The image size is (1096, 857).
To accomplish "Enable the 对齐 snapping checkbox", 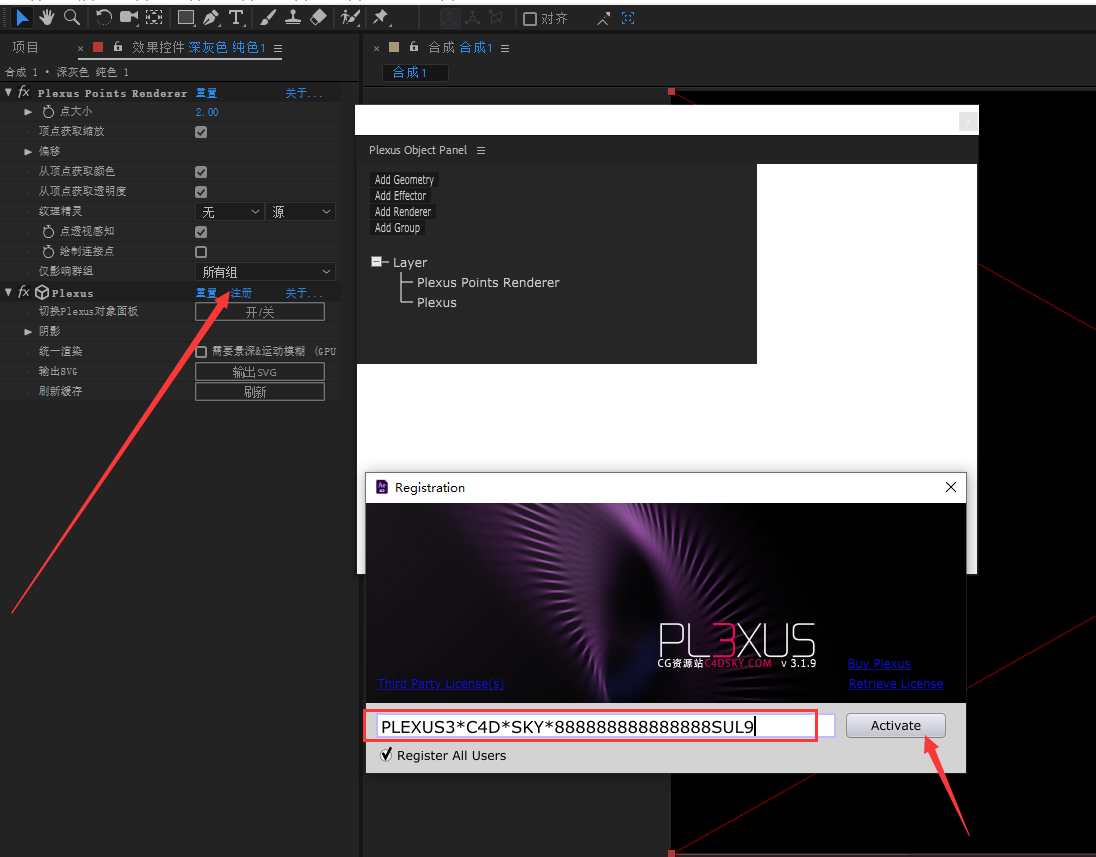I will pyautogui.click(x=530, y=19).
